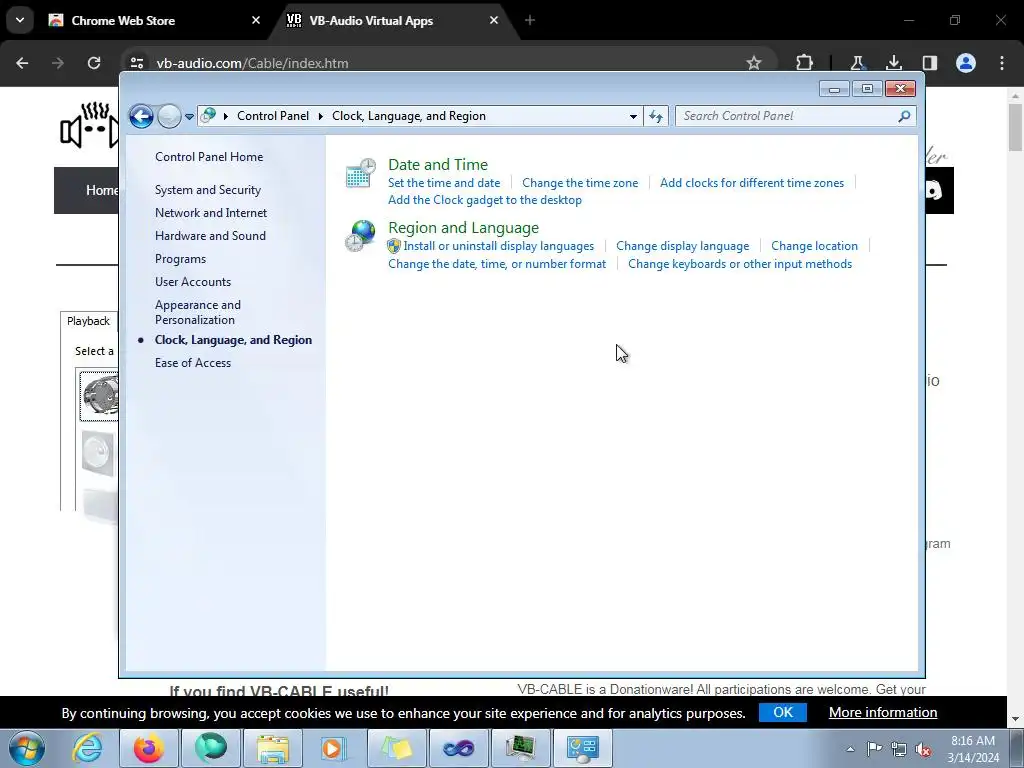Viewport: 1024px width, 768px height.
Task: Click Add clocks for different time zones
Action: [x=752, y=183]
